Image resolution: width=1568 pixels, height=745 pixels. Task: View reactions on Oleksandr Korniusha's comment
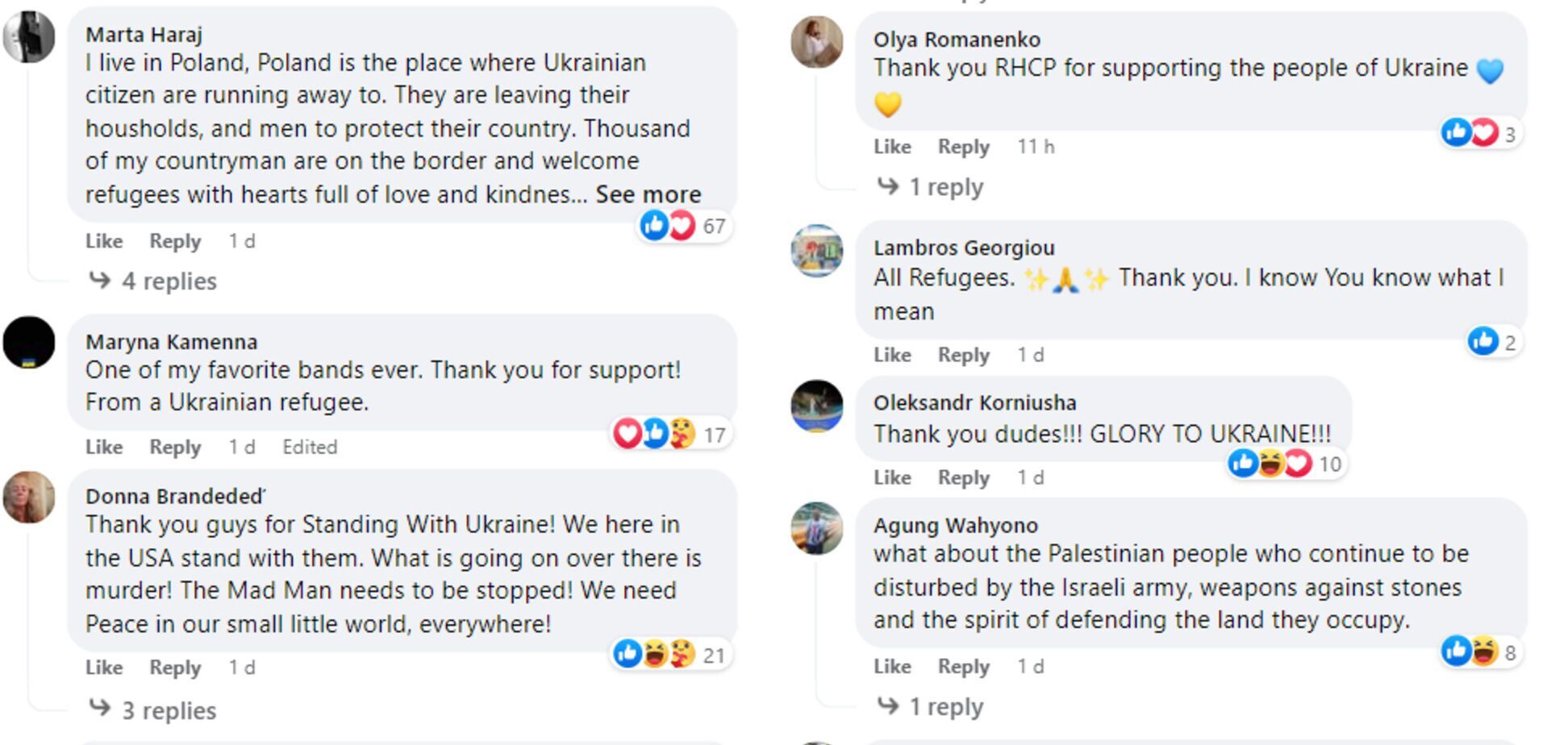click(1284, 464)
